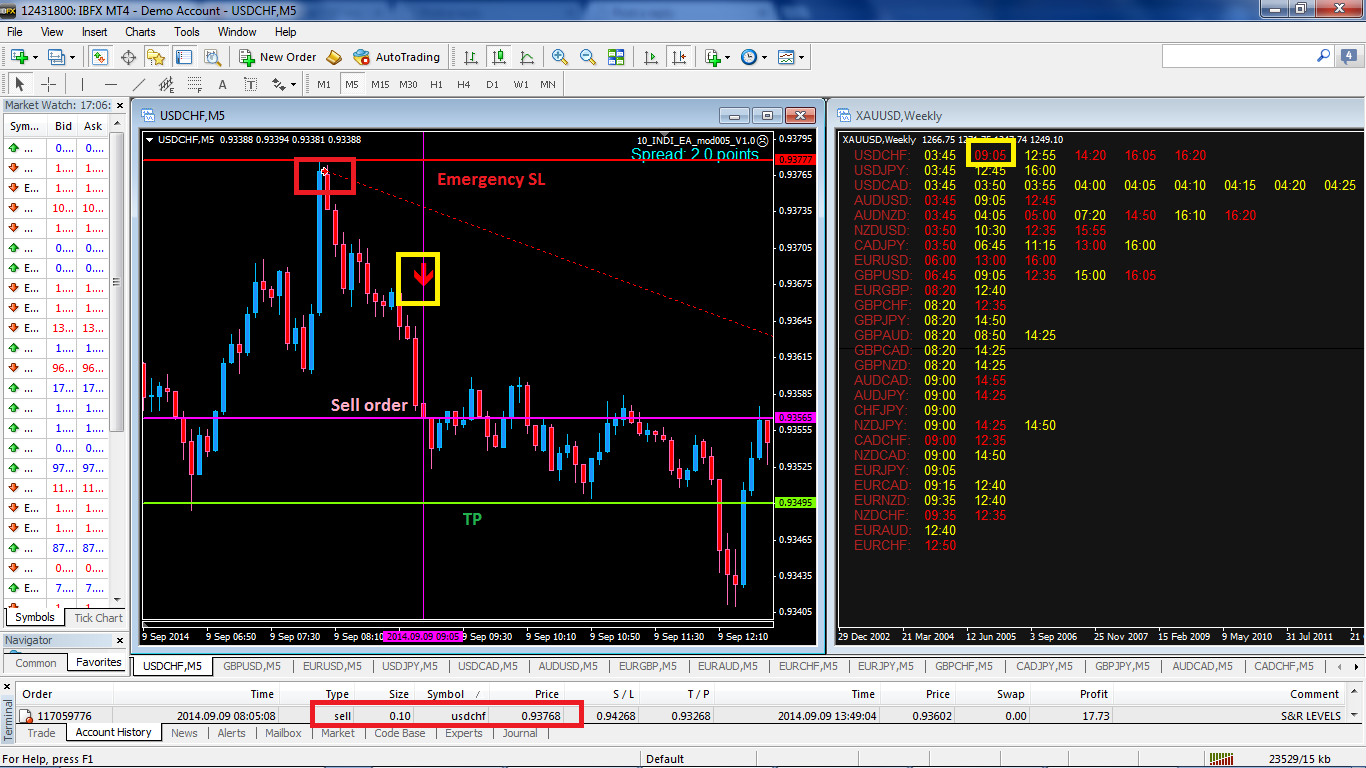Expand the periodicity clock dropdown

[x=765, y=58]
